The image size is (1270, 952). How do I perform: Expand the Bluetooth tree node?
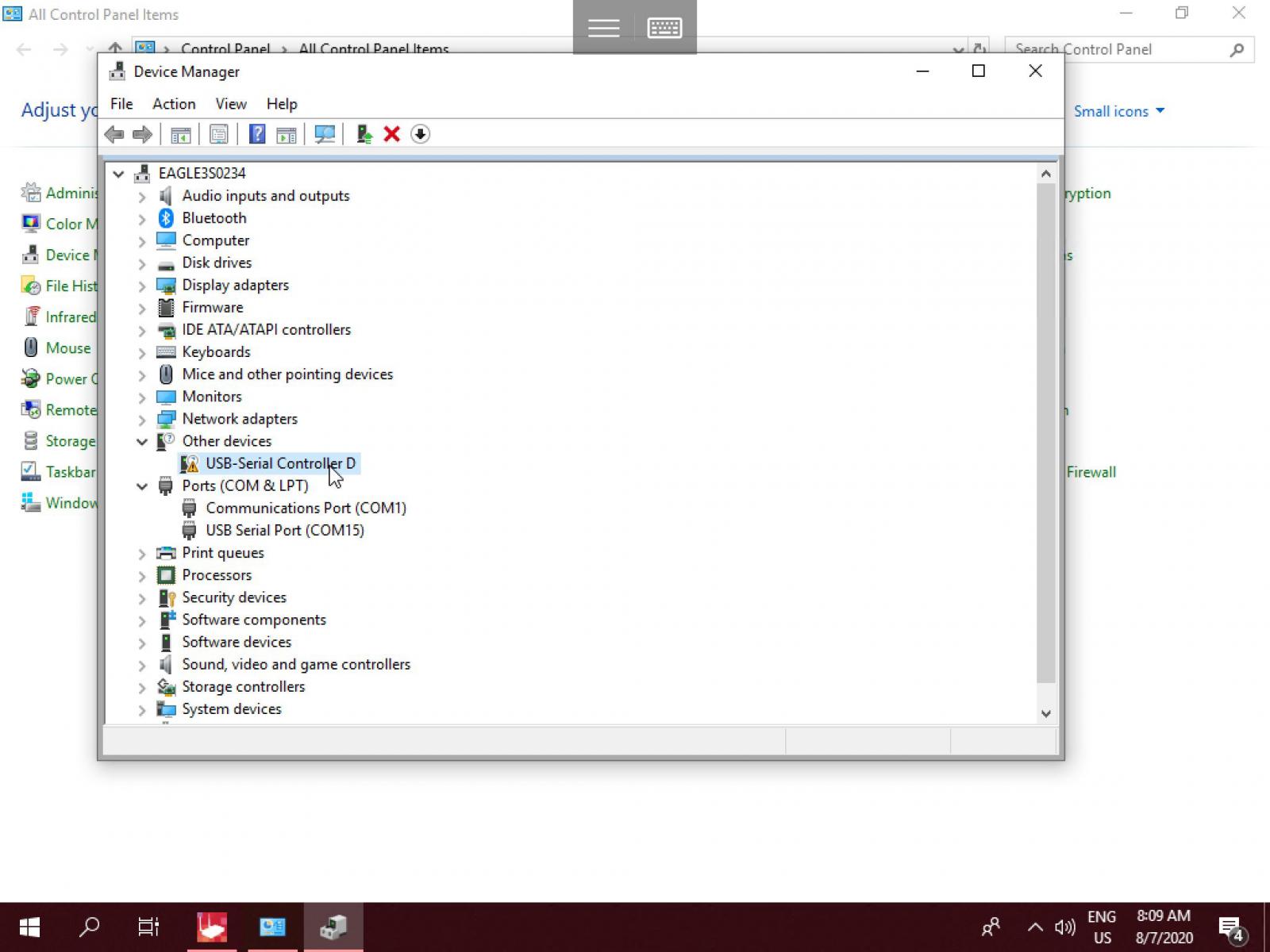(142, 219)
